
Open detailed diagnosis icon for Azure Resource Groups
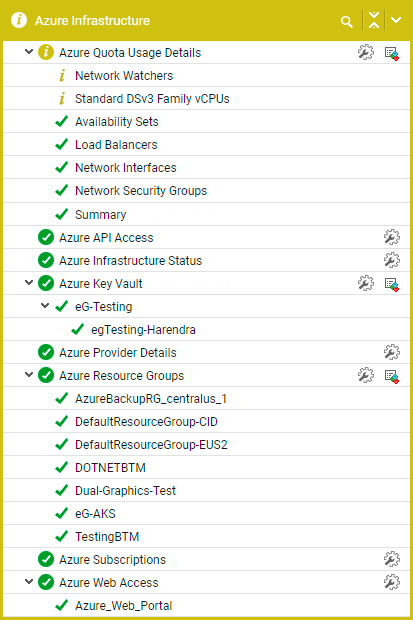(392, 376)
